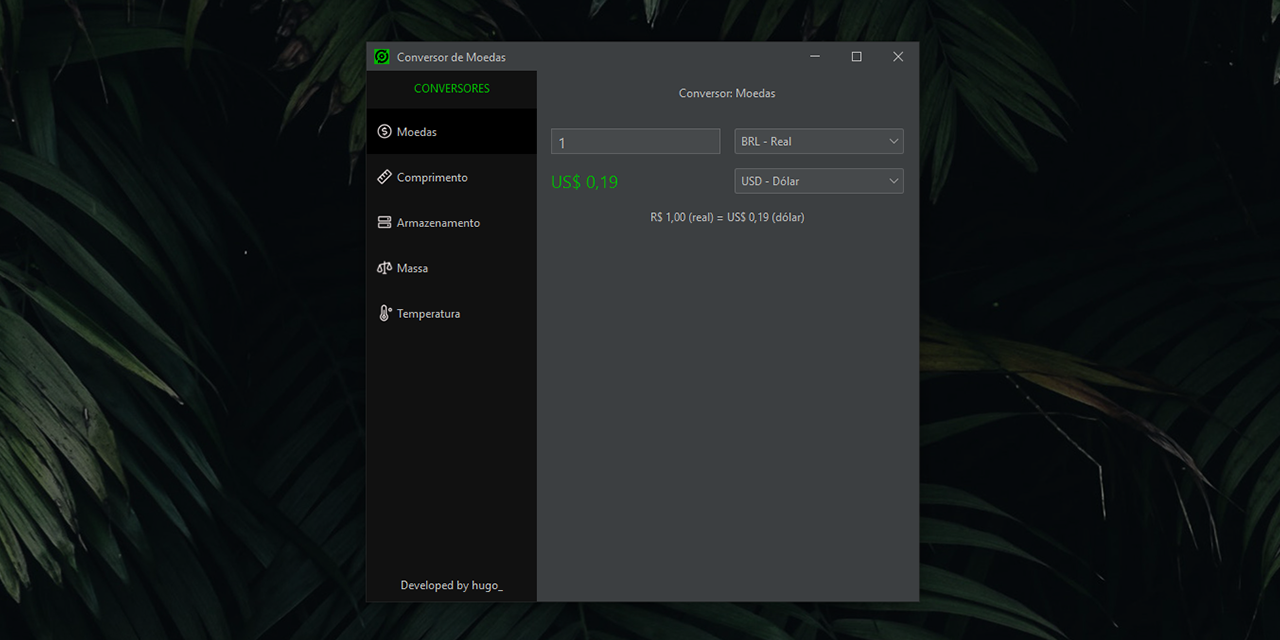The height and width of the screenshot is (640, 1280).
Task: Minimize the Conversor de Moedas window
Action: point(815,57)
